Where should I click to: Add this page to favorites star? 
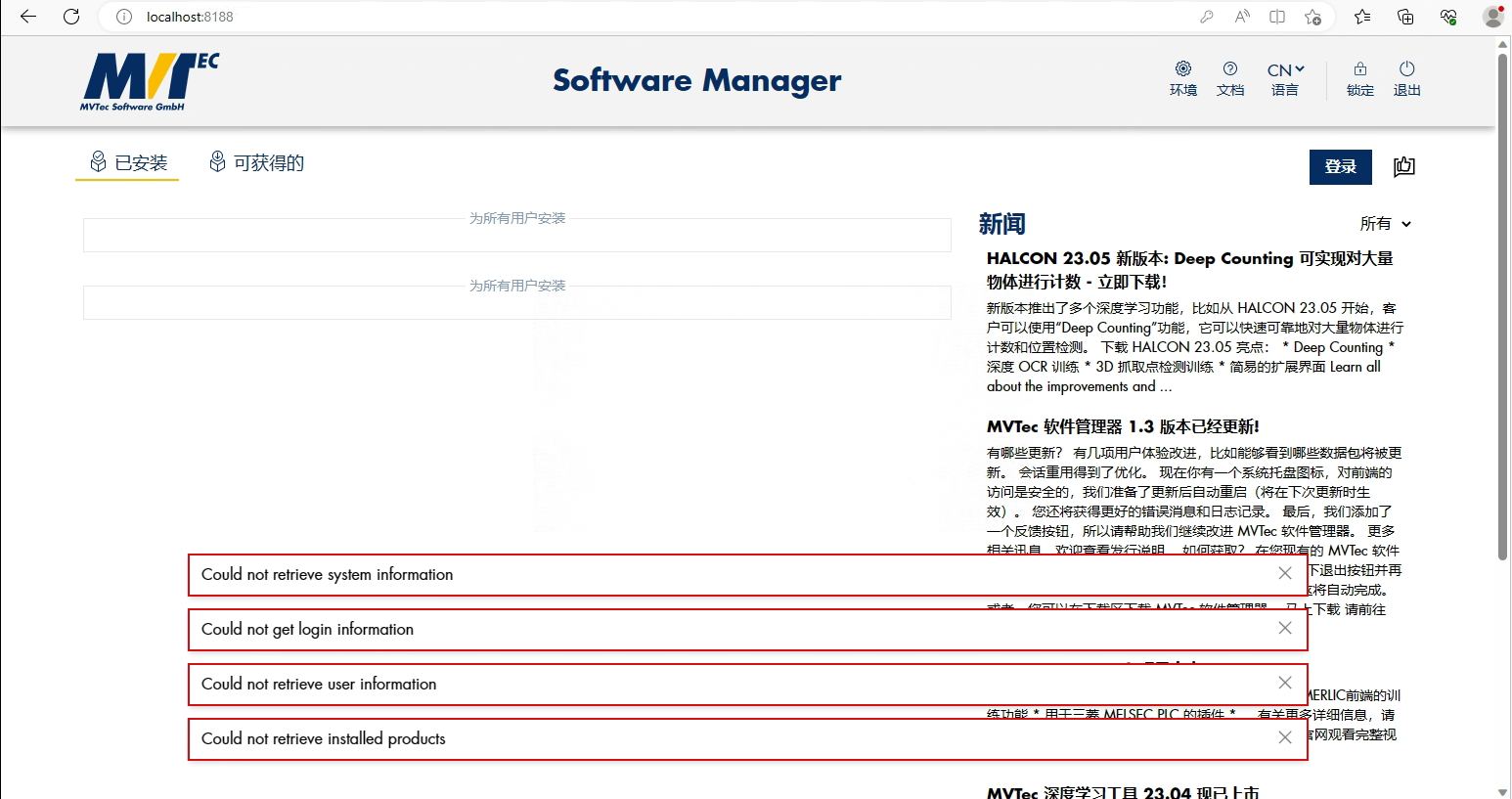[x=1312, y=17]
